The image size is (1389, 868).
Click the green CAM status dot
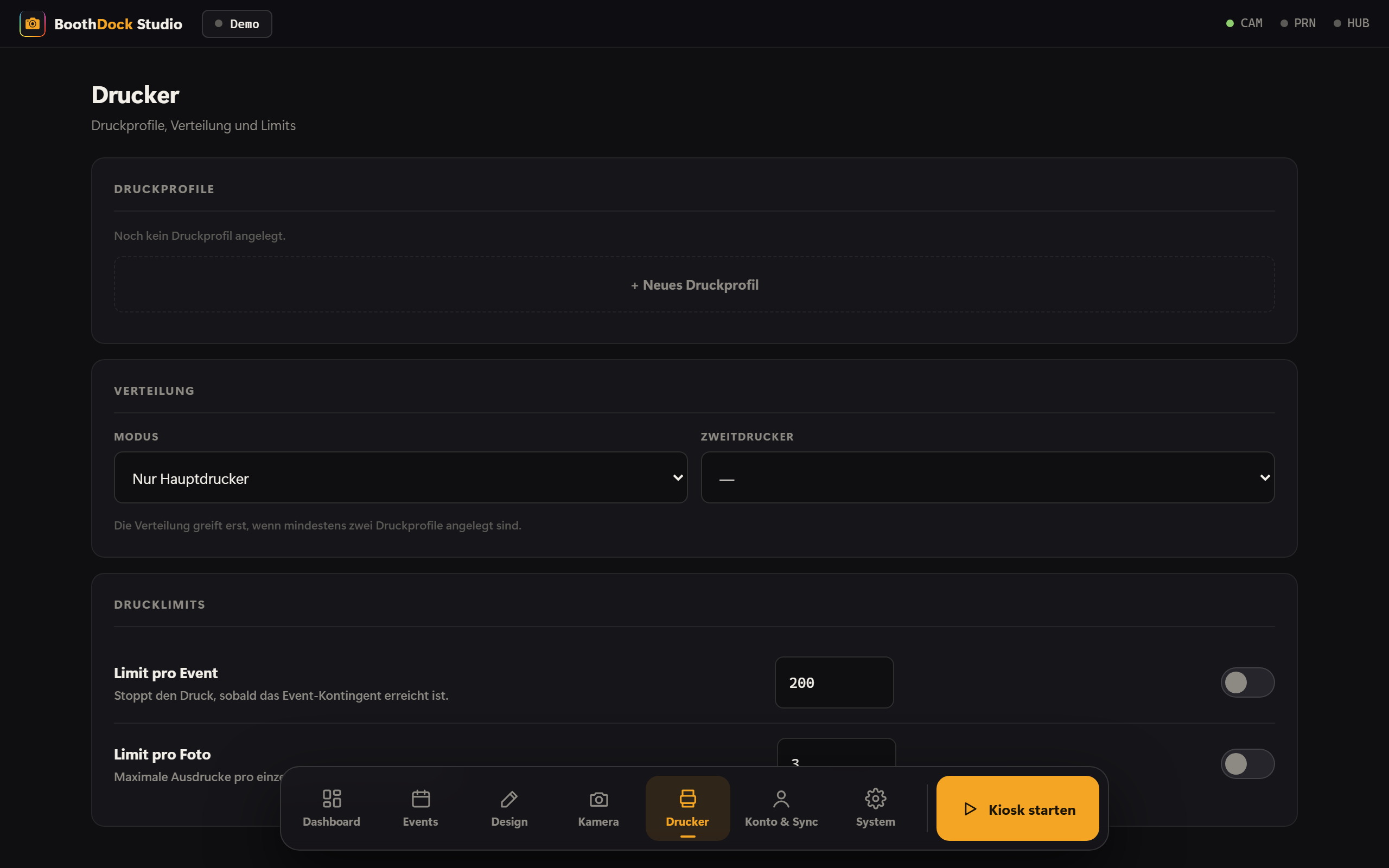point(1230,23)
